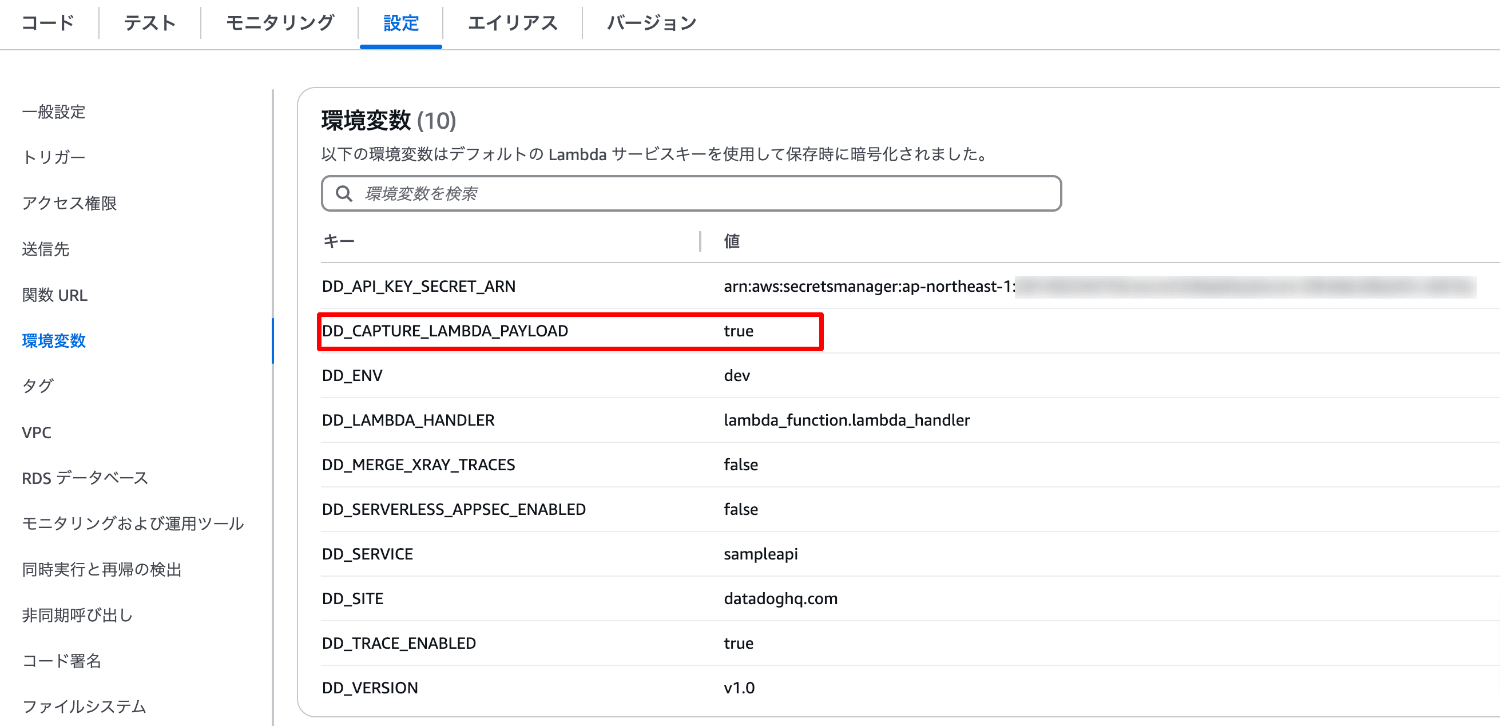Screen dimensions: 1500x726
Task: Select RDS データベース in the sidebar
Action: pyautogui.click(x=85, y=478)
